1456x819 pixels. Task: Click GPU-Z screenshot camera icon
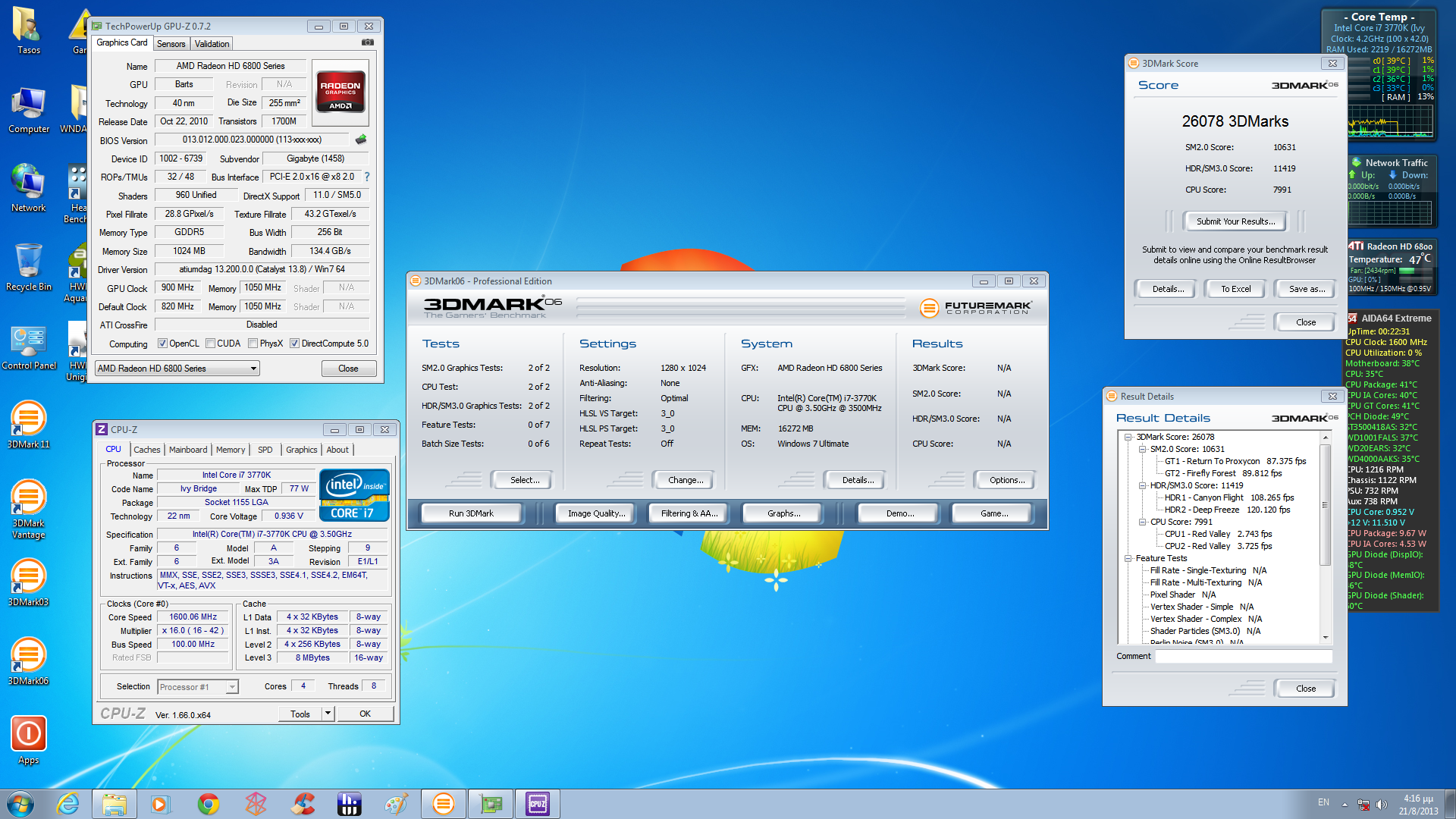368,42
